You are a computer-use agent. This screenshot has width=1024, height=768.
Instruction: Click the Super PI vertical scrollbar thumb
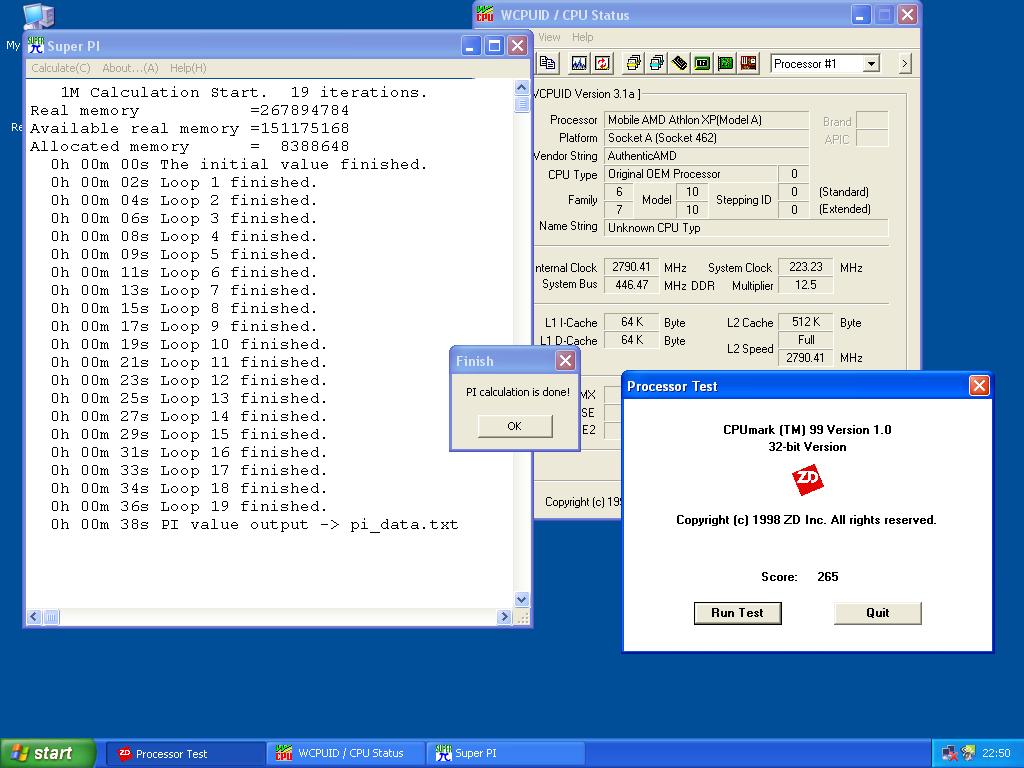pyautogui.click(x=521, y=104)
